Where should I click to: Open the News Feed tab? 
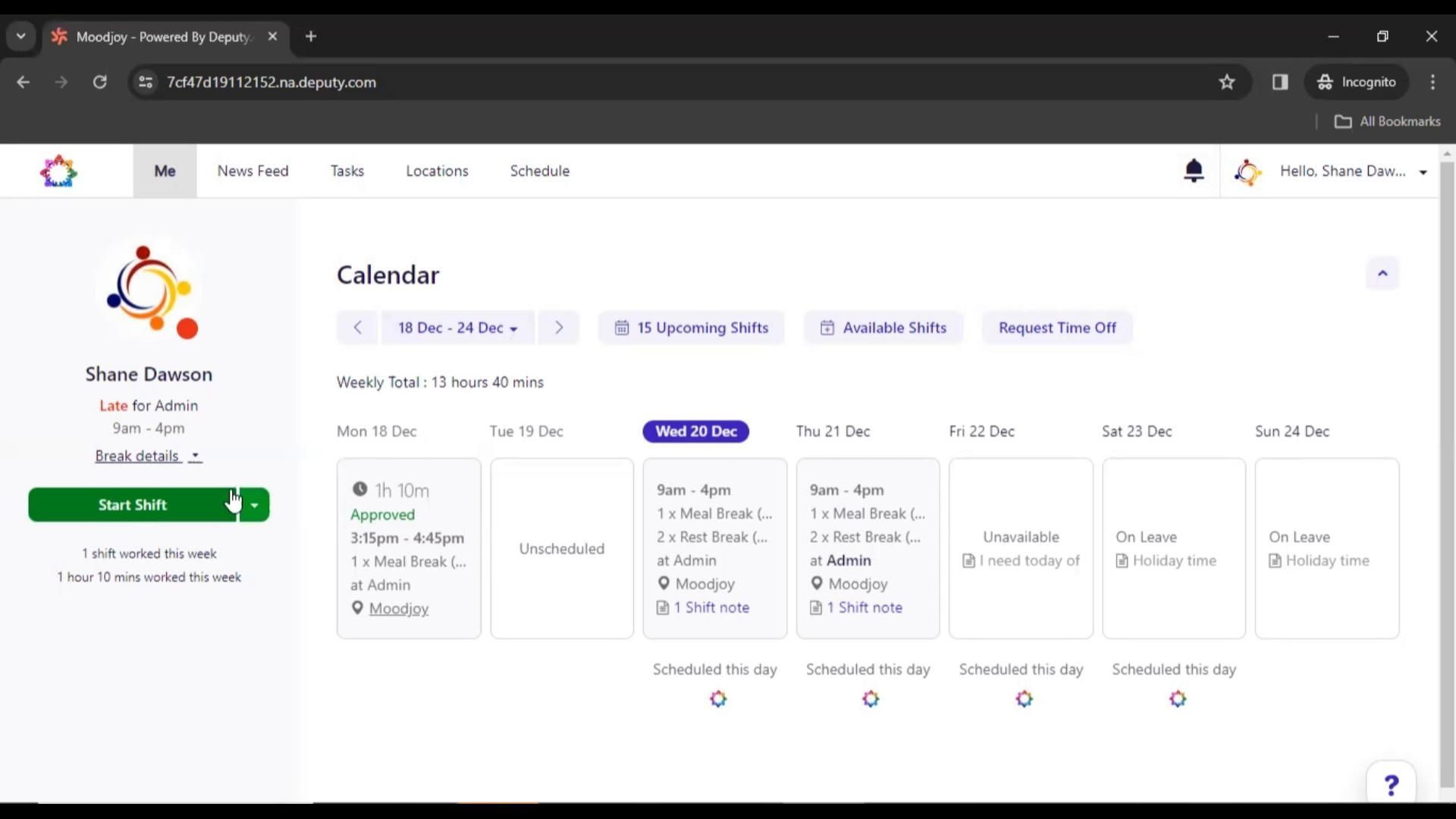click(x=253, y=171)
